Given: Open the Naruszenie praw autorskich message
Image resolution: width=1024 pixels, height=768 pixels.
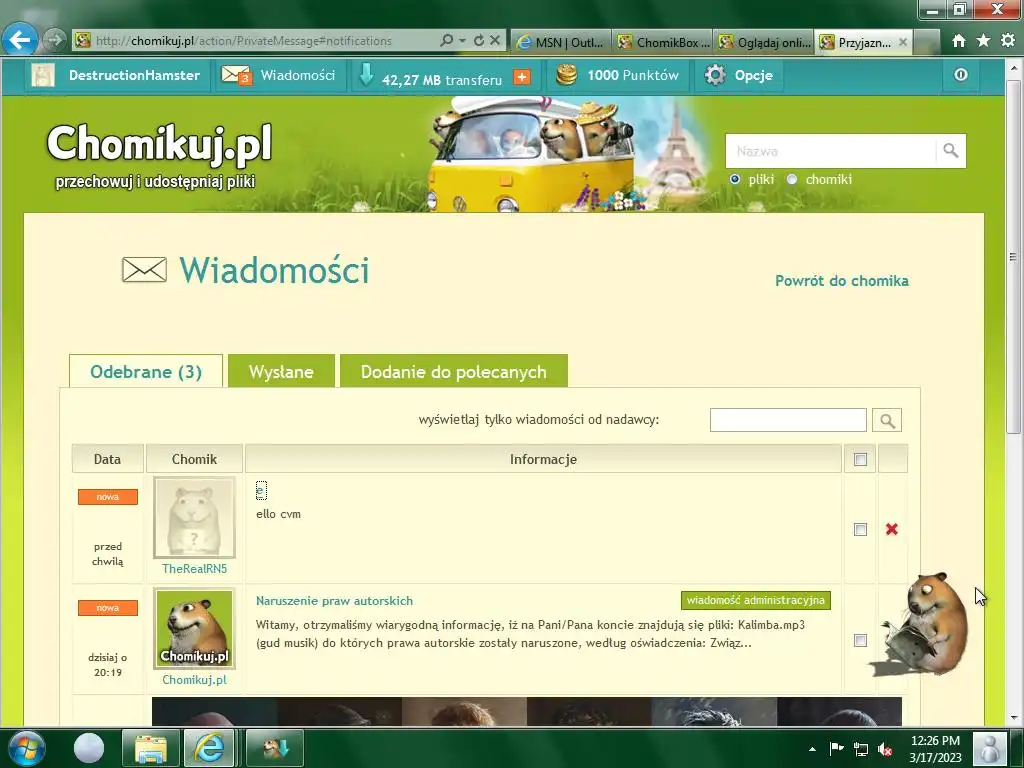Looking at the screenshot, I should (334, 601).
